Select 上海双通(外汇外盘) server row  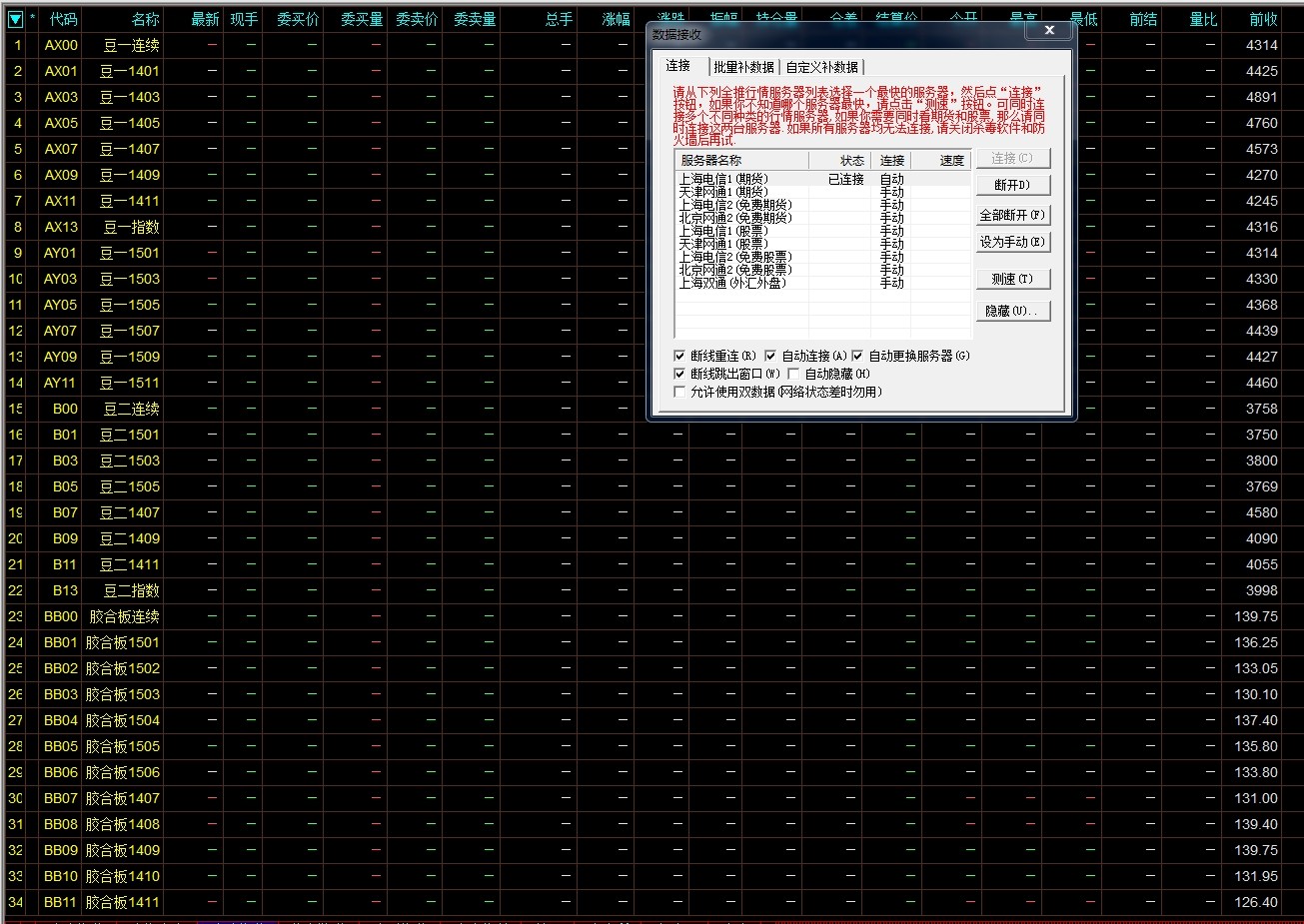[731, 283]
